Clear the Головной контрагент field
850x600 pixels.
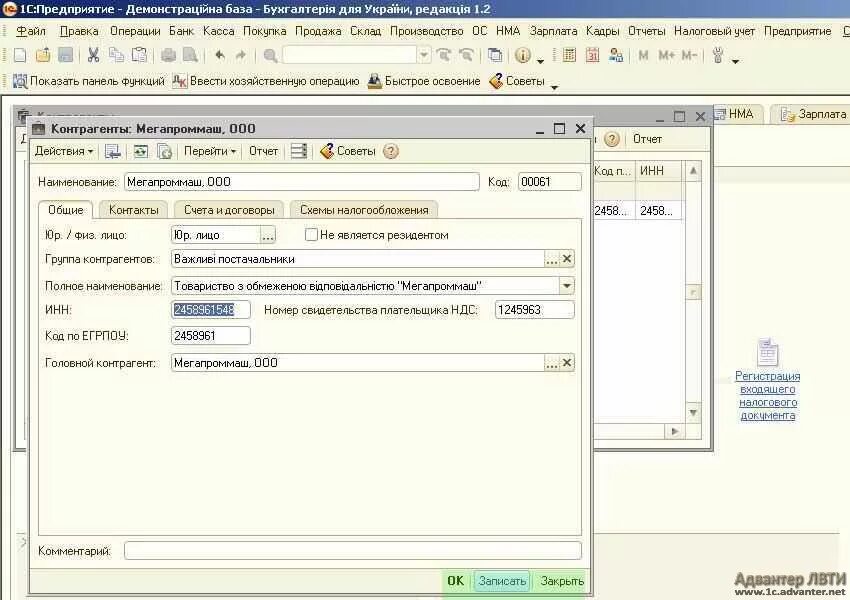coord(567,363)
